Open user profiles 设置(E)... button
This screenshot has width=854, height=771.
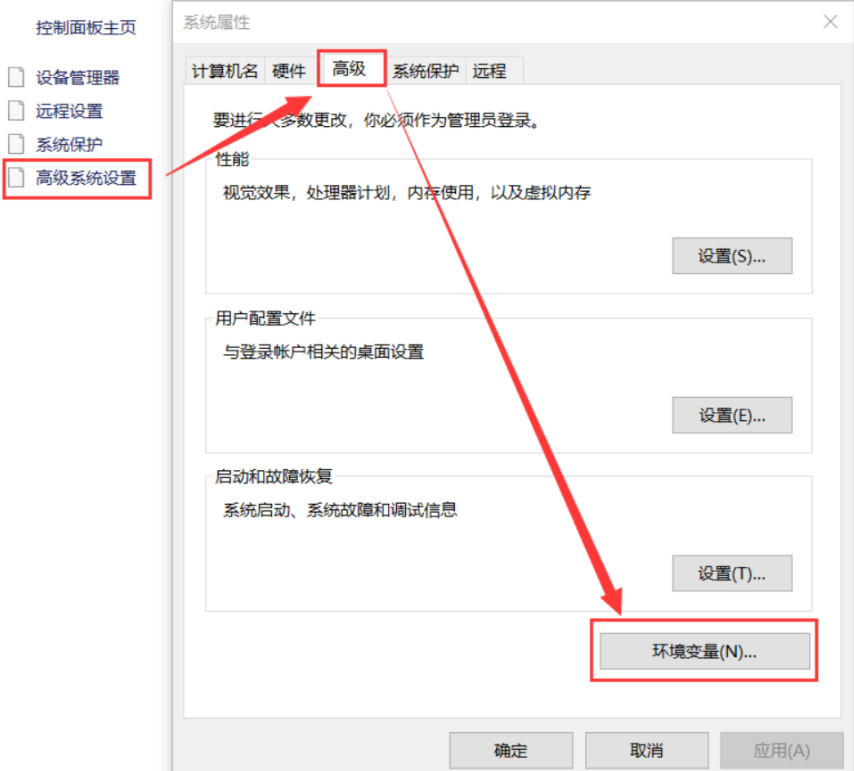[x=732, y=415]
